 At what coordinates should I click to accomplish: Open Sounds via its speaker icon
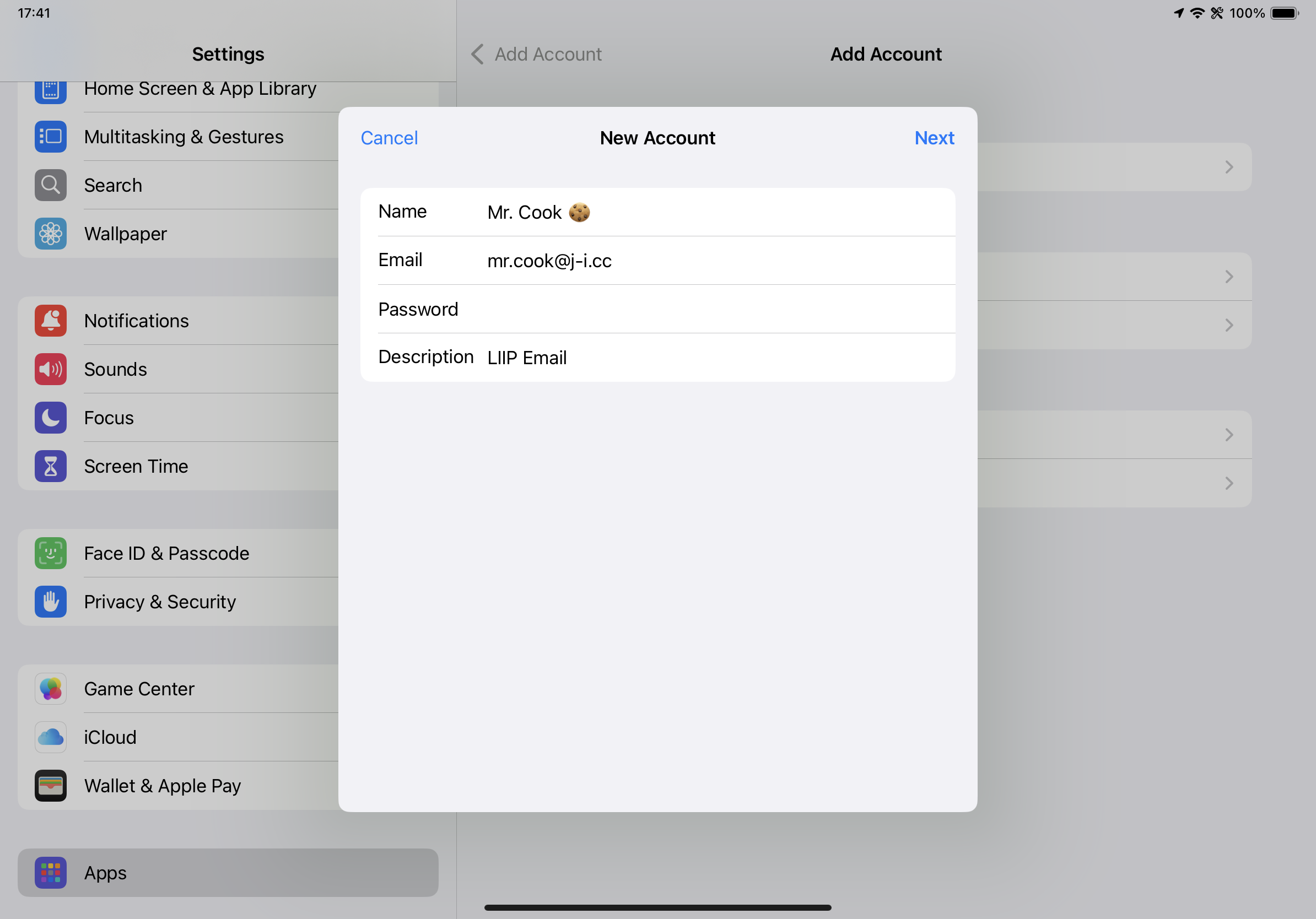[51, 370]
